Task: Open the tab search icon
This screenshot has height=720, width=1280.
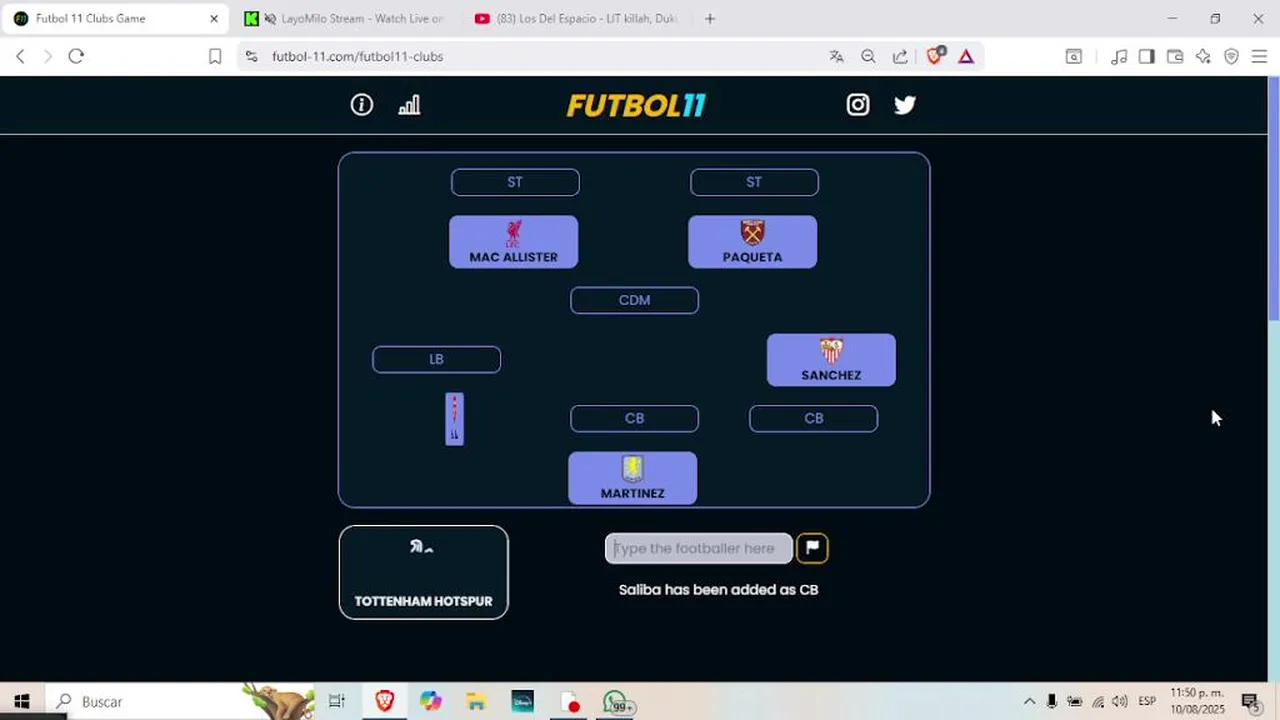Action: pyautogui.click(x=1073, y=56)
